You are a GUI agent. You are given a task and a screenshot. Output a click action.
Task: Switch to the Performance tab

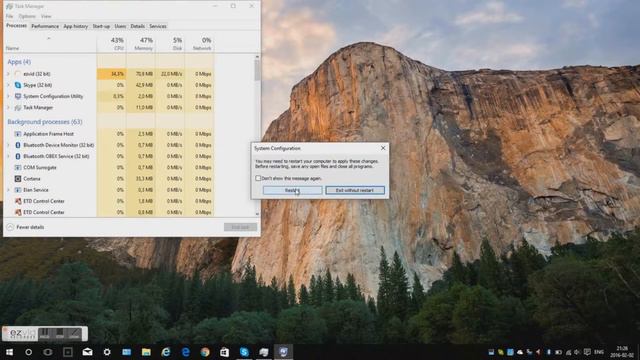(x=45, y=26)
